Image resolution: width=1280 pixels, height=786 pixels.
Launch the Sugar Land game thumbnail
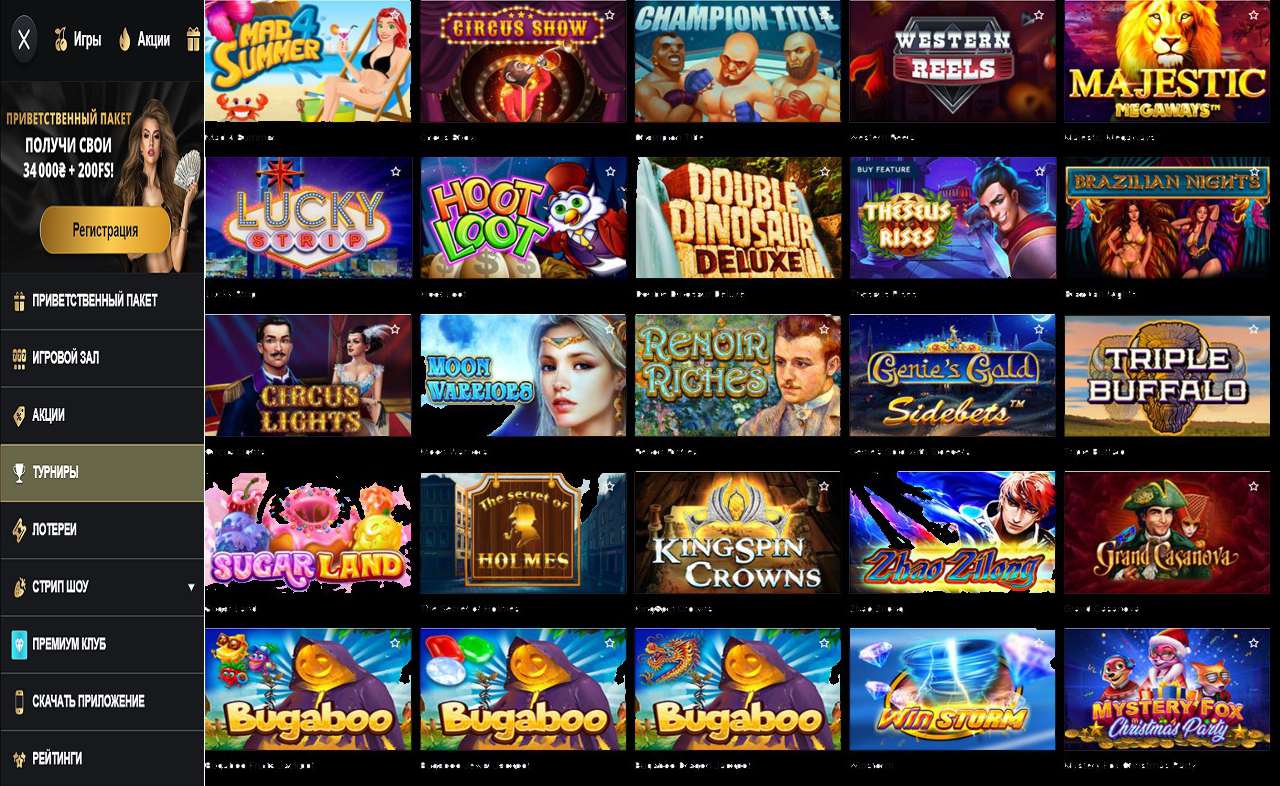click(x=308, y=533)
